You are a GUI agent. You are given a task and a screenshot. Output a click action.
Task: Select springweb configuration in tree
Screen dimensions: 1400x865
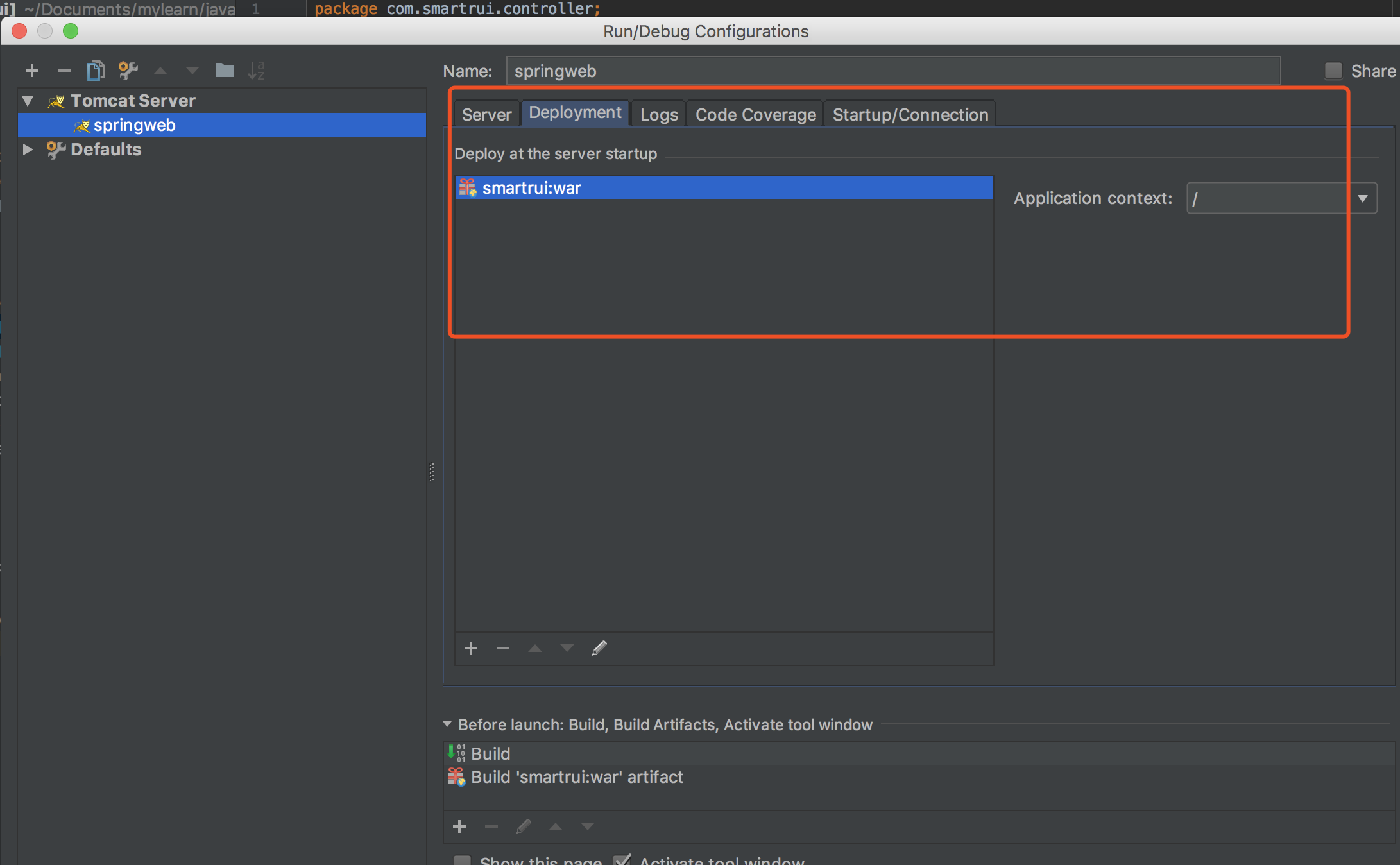coord(222,125)
